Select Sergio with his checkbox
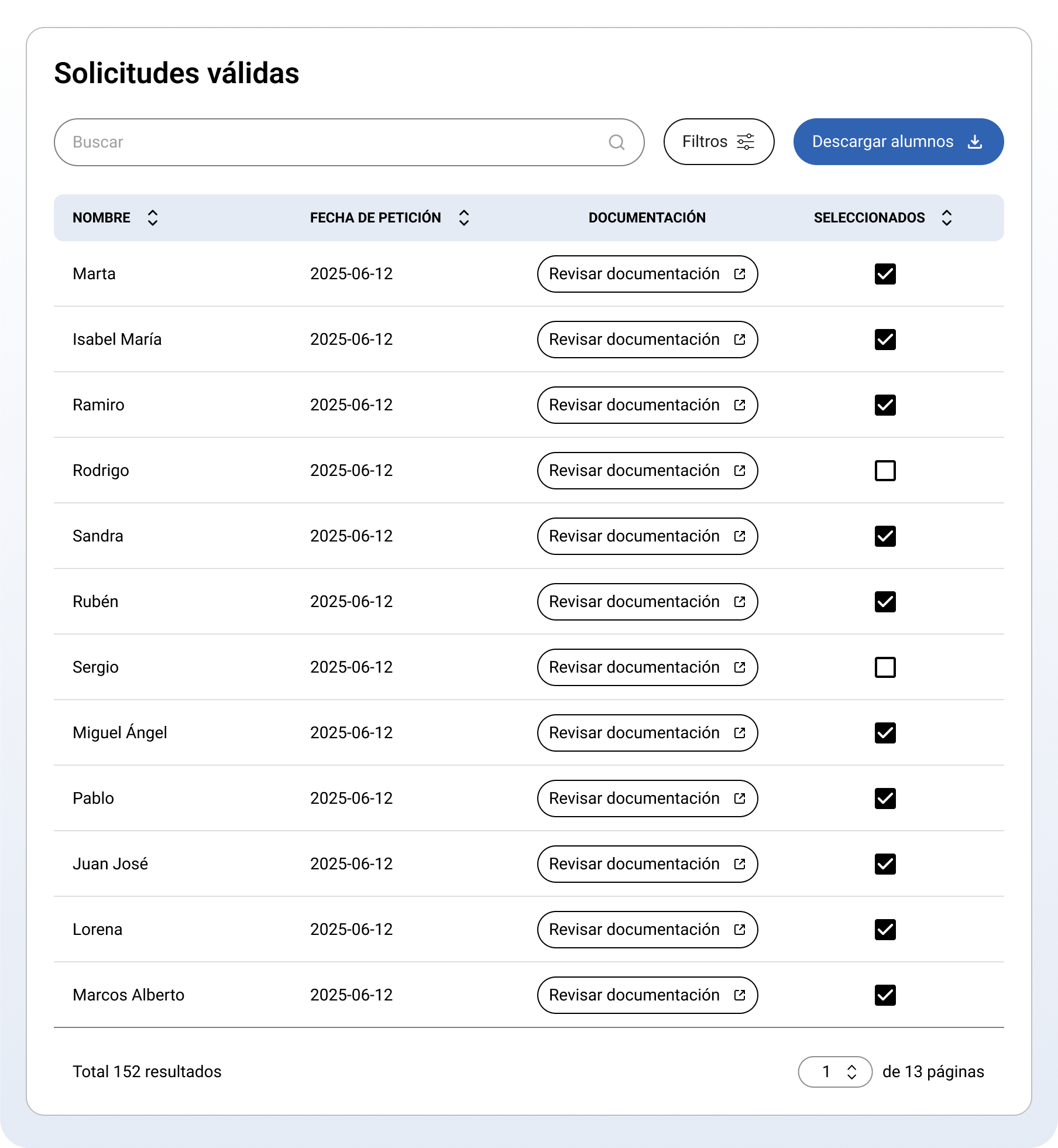Image resolution: width=1058 pixels, height=1148 pixels. coord(885,667)
